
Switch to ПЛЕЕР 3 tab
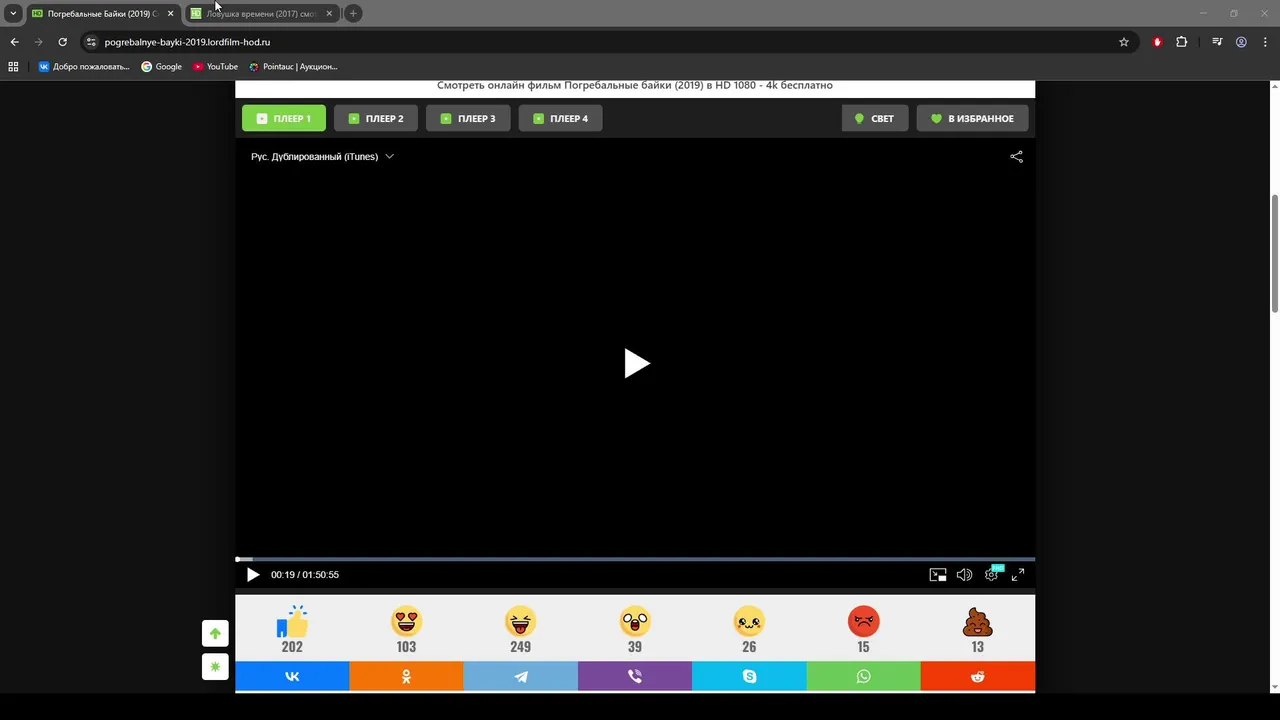468,118
